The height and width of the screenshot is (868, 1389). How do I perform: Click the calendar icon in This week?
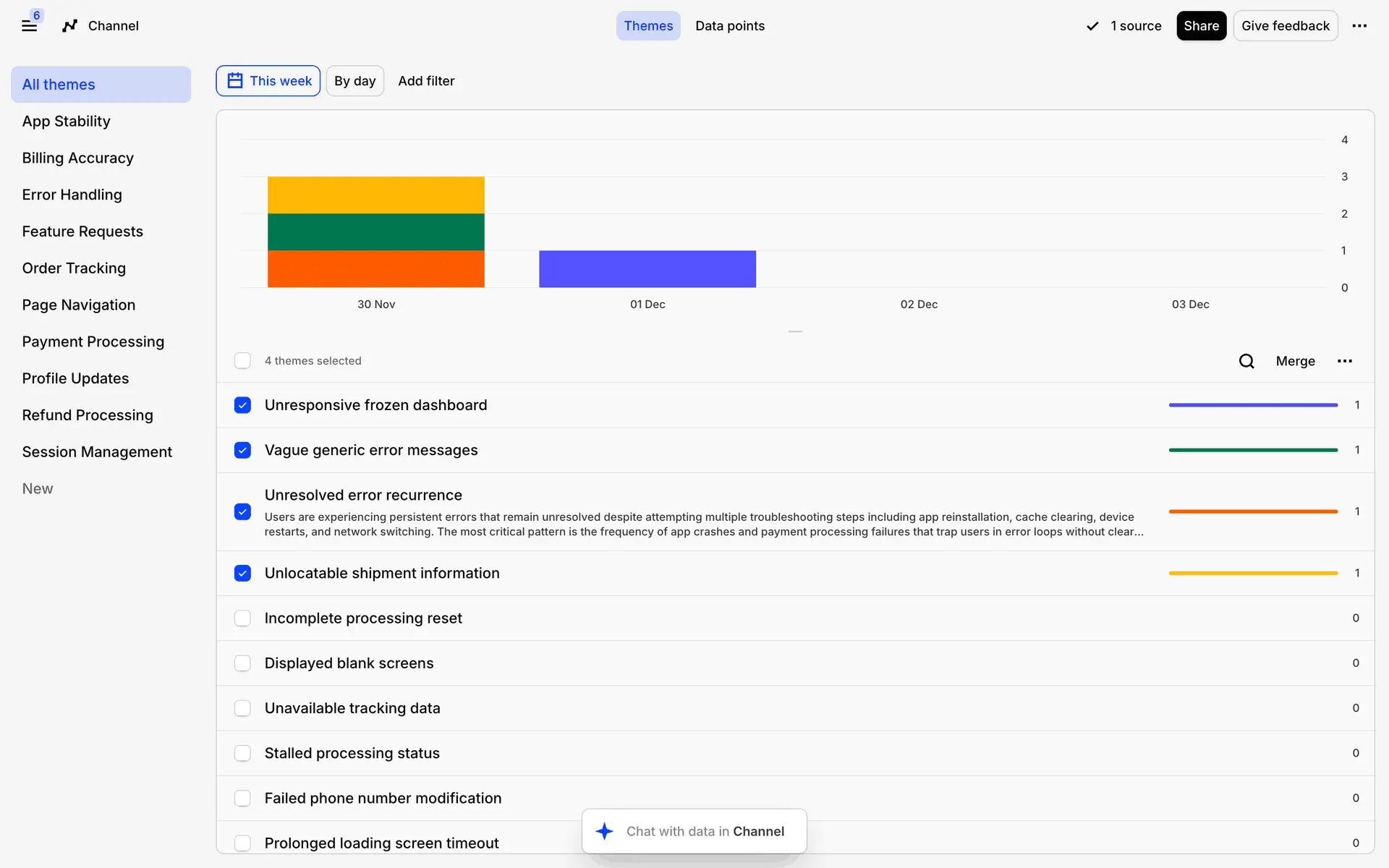click(x=235, y=81)
